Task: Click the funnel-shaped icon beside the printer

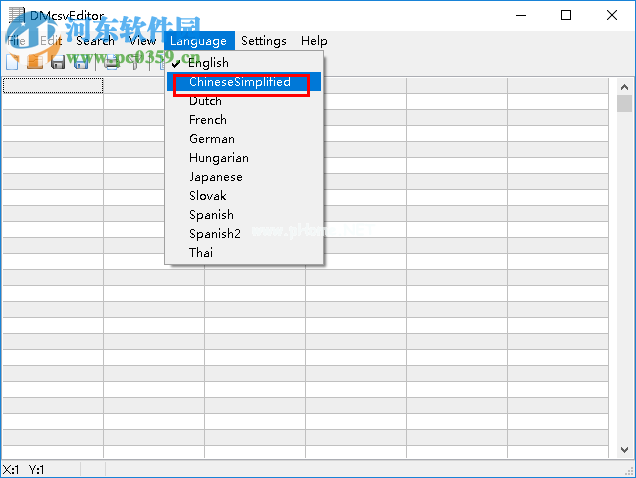Action: pyautogui.click(x=135, y=62)
